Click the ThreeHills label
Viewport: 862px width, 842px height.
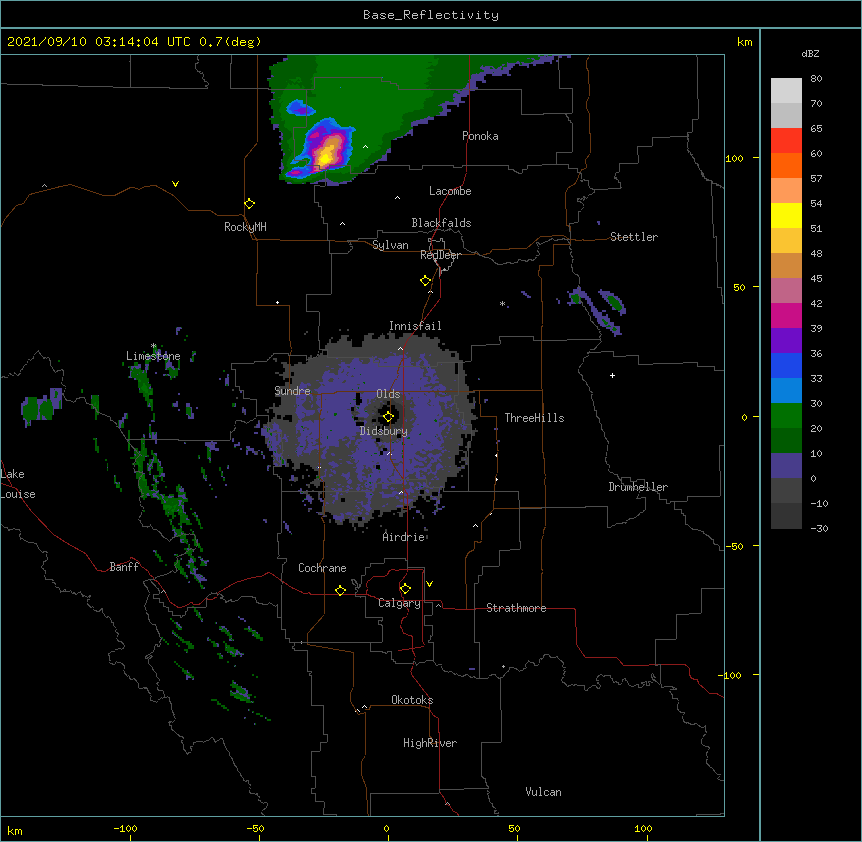click(534, 418)
